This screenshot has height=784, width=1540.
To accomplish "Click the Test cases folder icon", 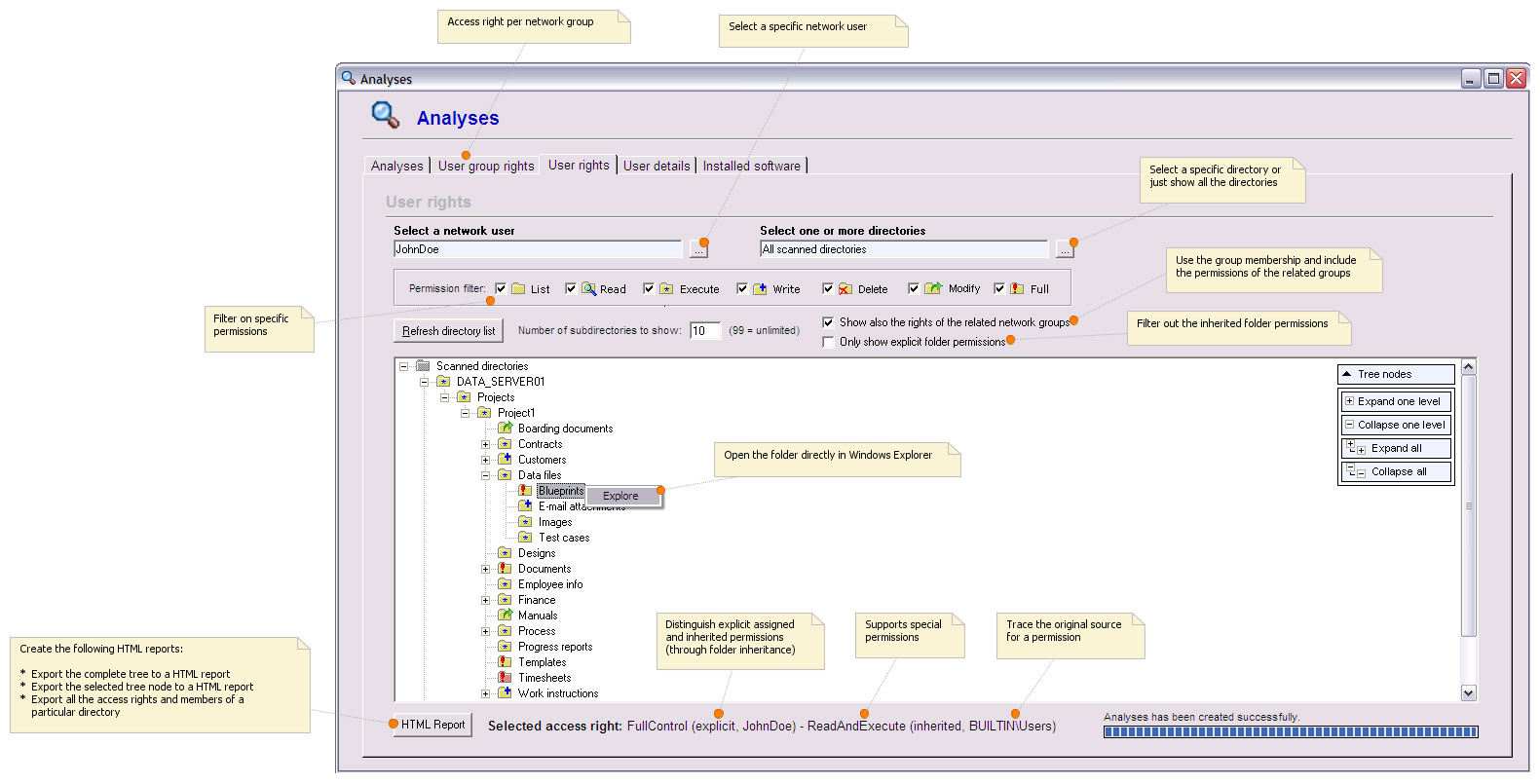I will click(x=525, y=538).
